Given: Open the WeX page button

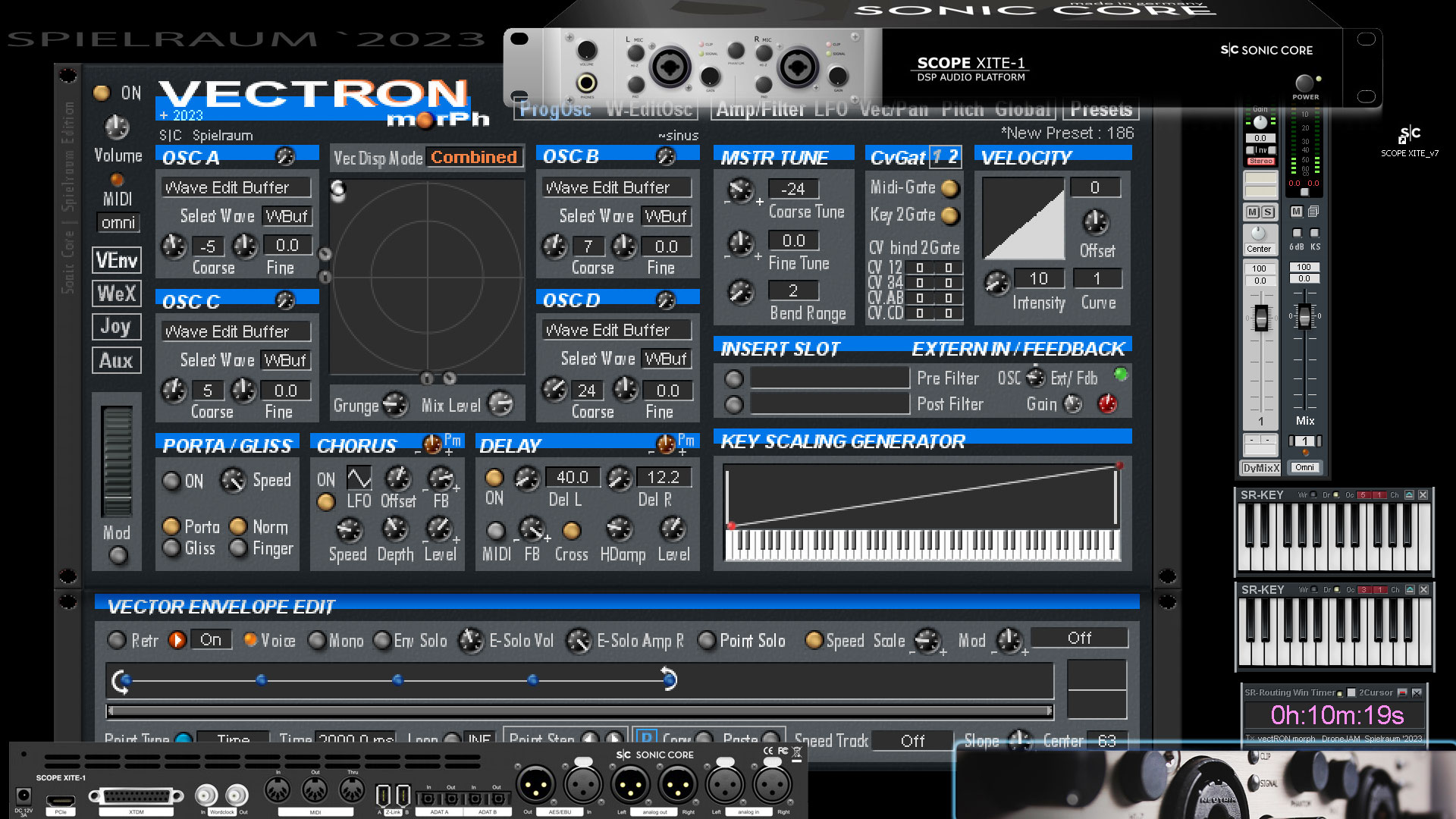Looking at the screenshot, I should pos(117,293).
